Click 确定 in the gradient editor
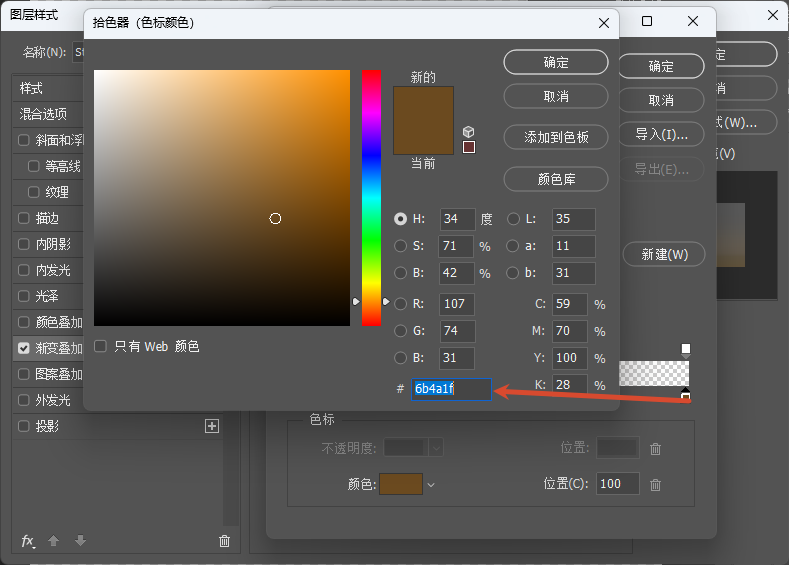This screenshot has height=565, width=789. (661, 66)
